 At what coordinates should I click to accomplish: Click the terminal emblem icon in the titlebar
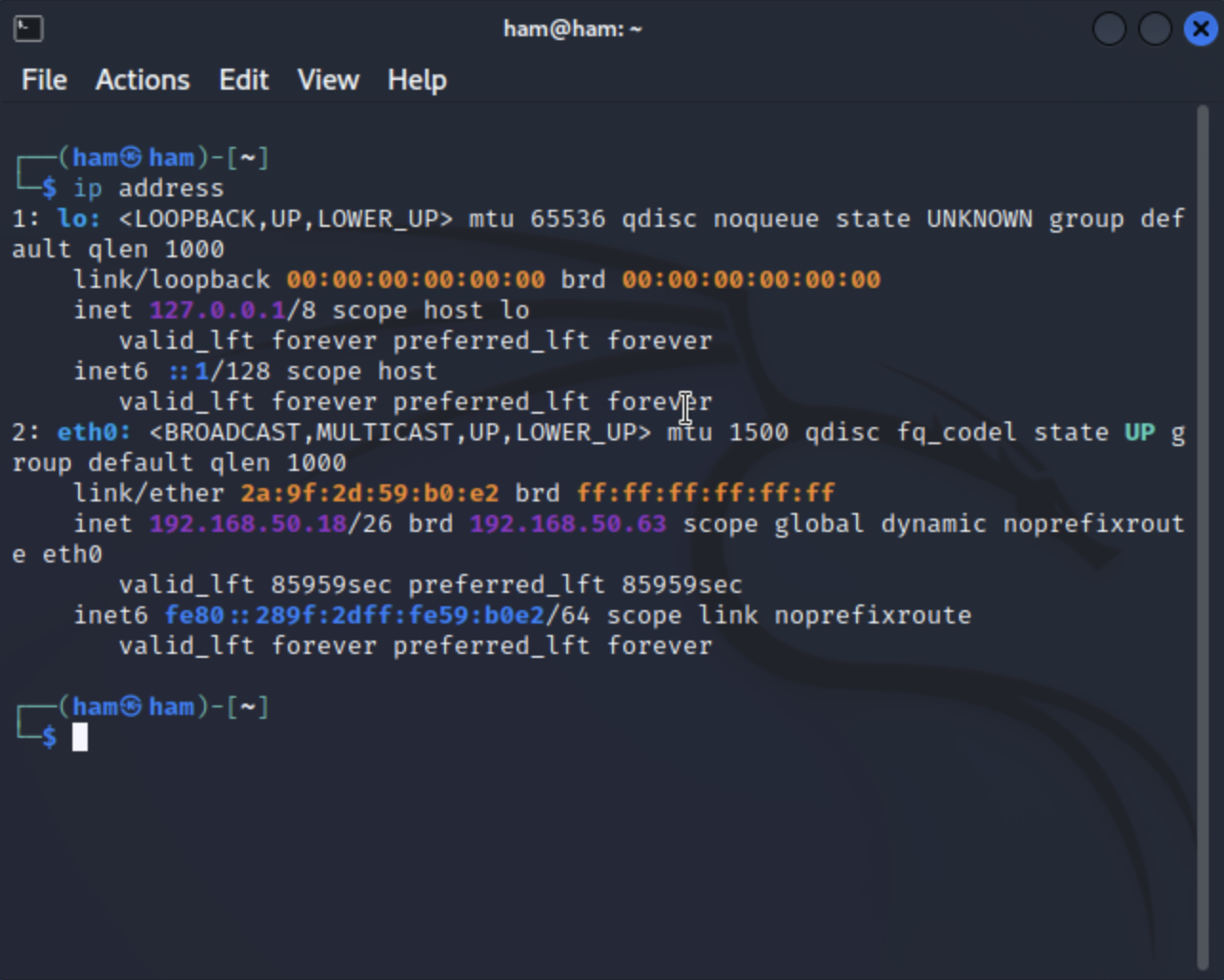coord(28,28)
